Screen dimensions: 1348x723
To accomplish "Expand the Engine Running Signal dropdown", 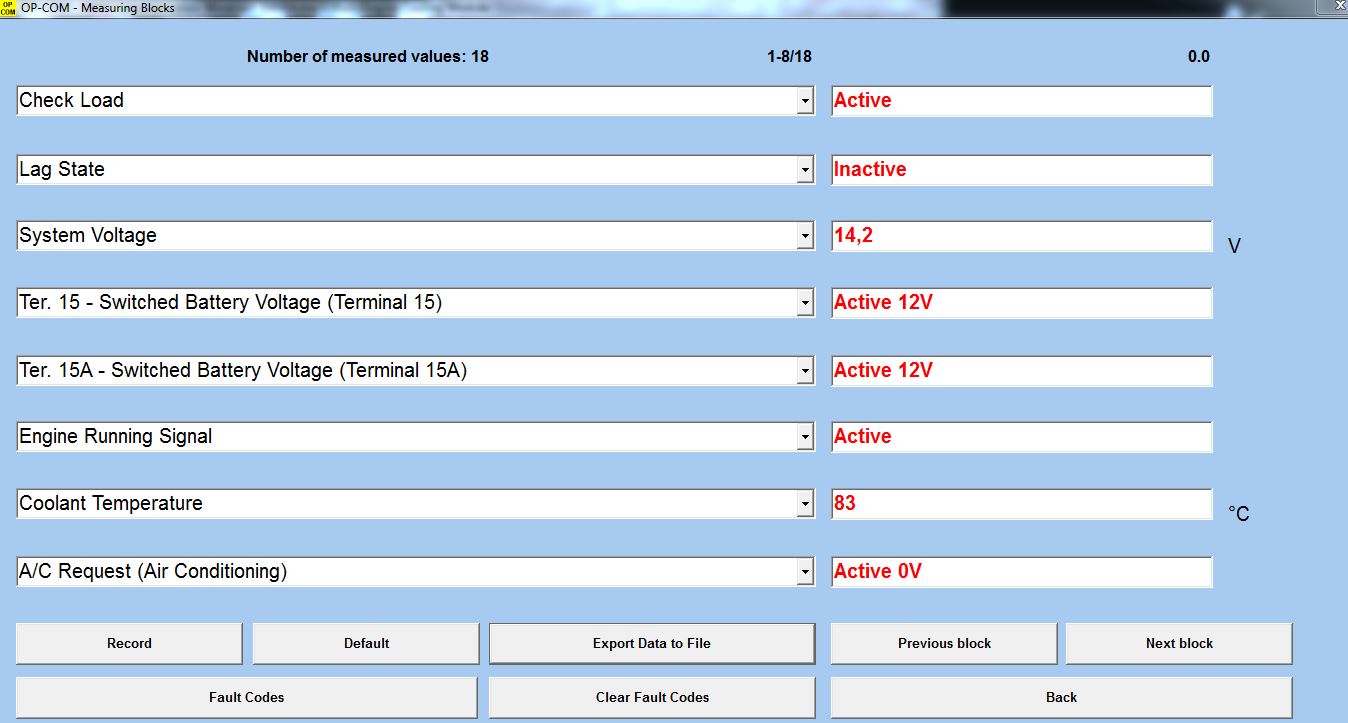I will coord(805,437).
